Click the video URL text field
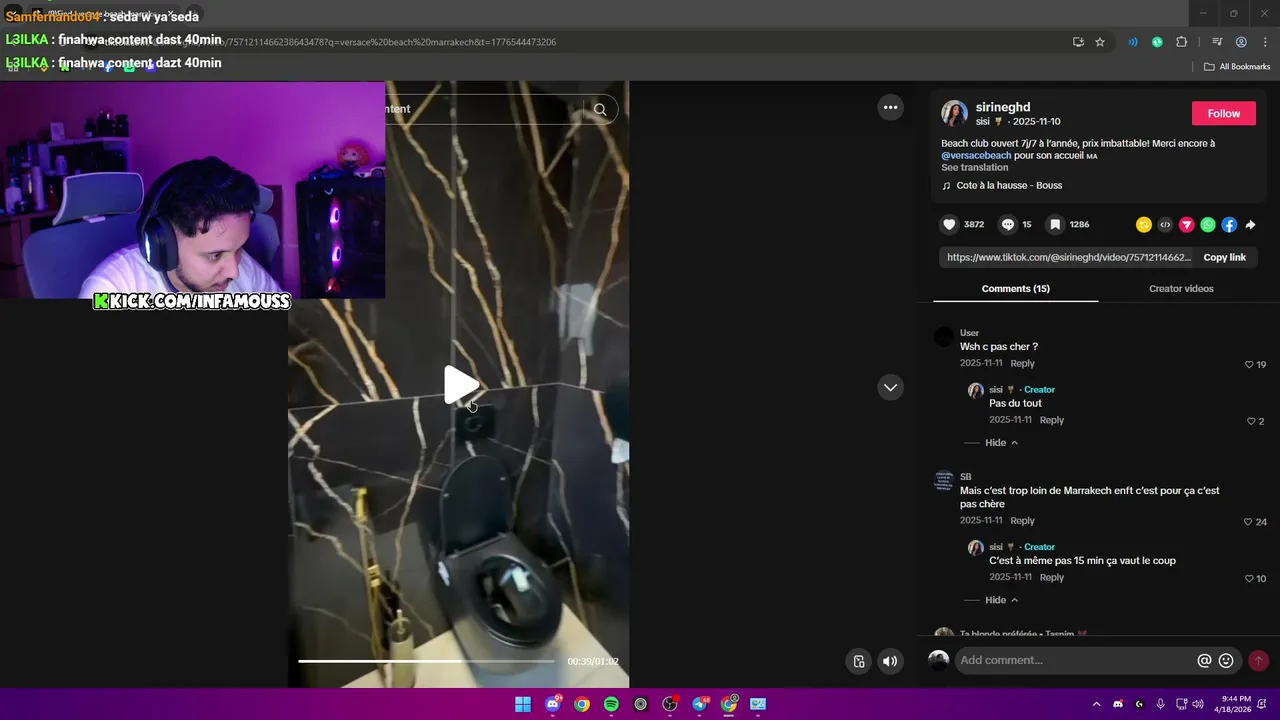 pos(1068,257)
